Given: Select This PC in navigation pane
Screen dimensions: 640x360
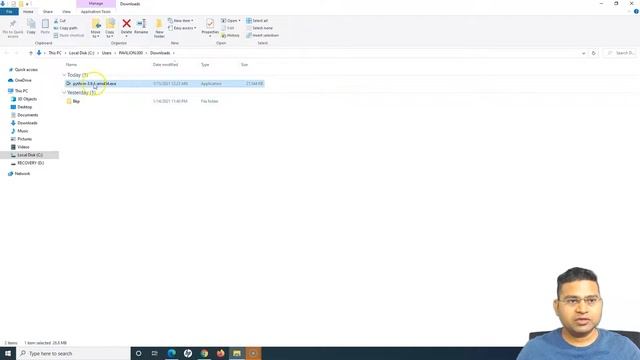Looking at the screenshot, I should tap(21, 91).
